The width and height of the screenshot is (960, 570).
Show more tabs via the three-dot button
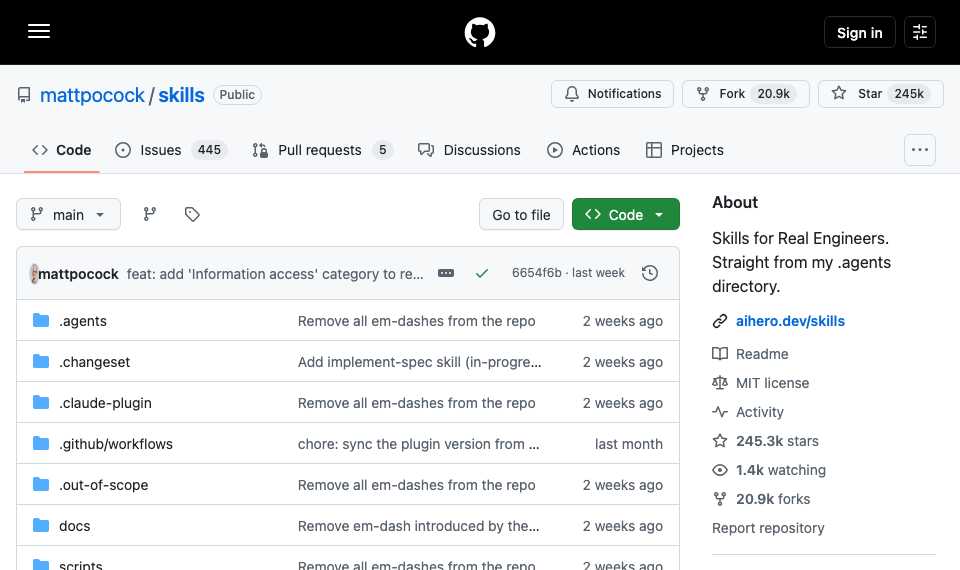(x=920, y=150)
